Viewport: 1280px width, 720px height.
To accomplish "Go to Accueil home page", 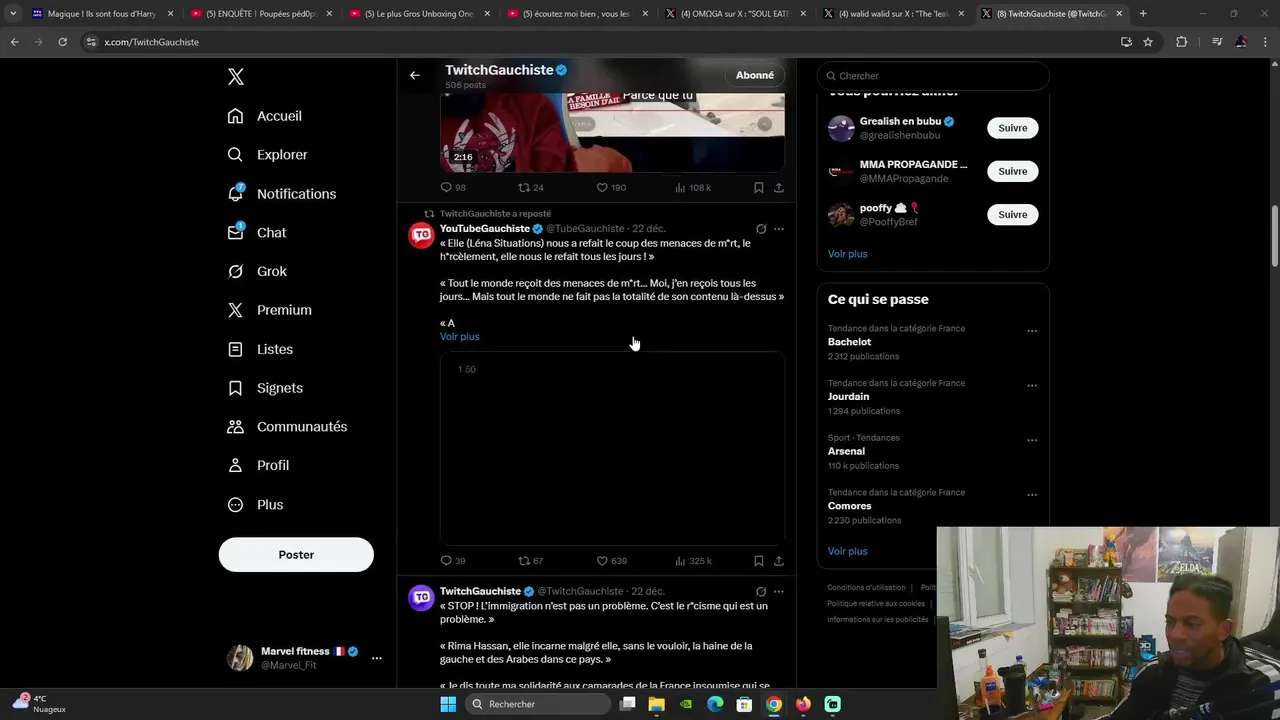I will (x=265, y=116).
